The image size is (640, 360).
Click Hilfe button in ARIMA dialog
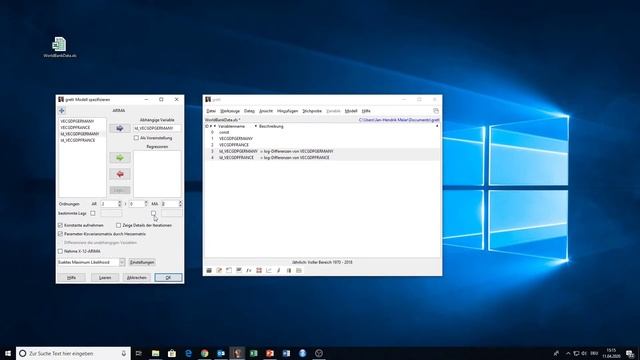point(71,278)
